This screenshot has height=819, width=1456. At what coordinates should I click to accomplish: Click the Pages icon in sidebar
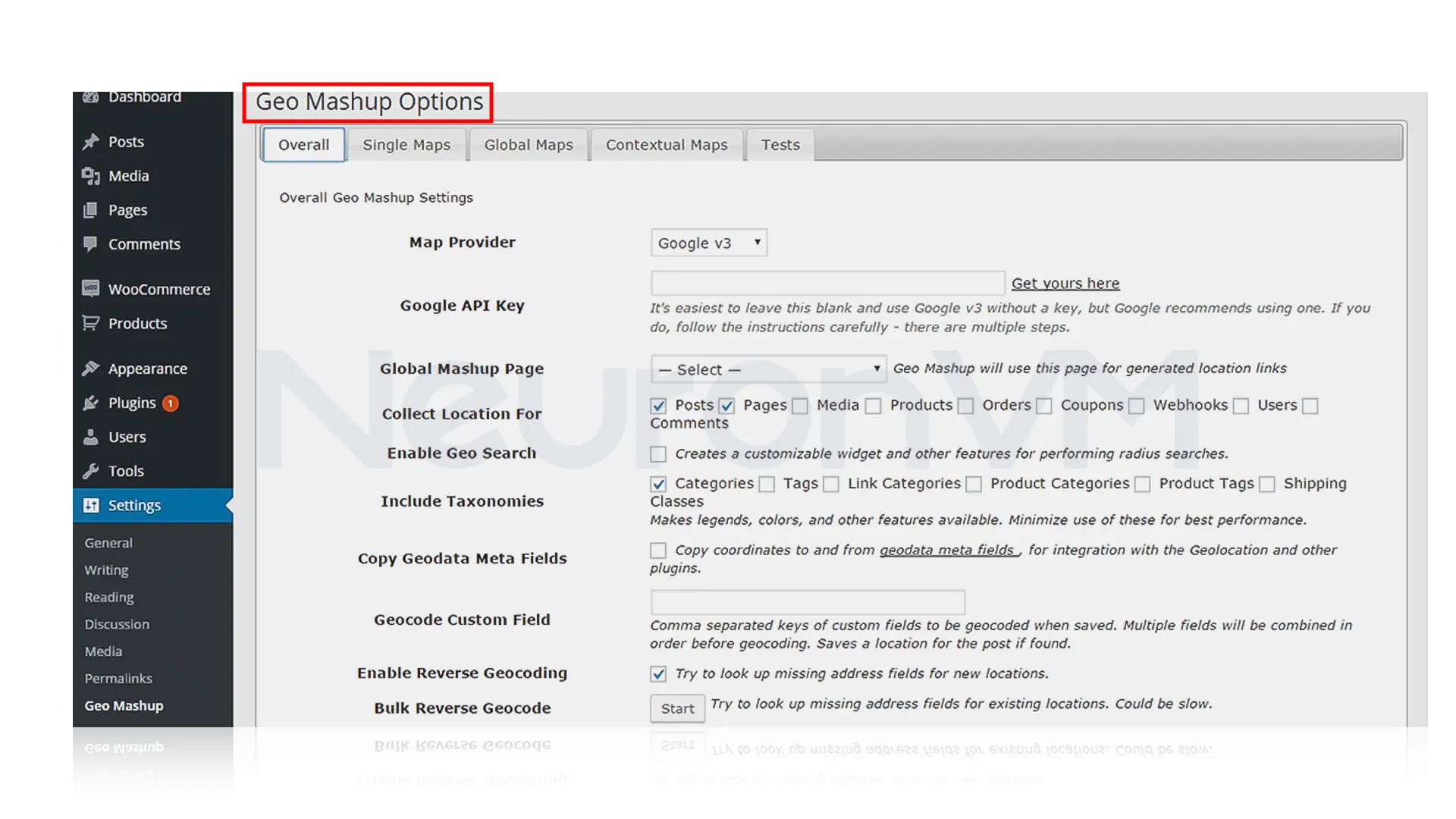click(91, 210)
